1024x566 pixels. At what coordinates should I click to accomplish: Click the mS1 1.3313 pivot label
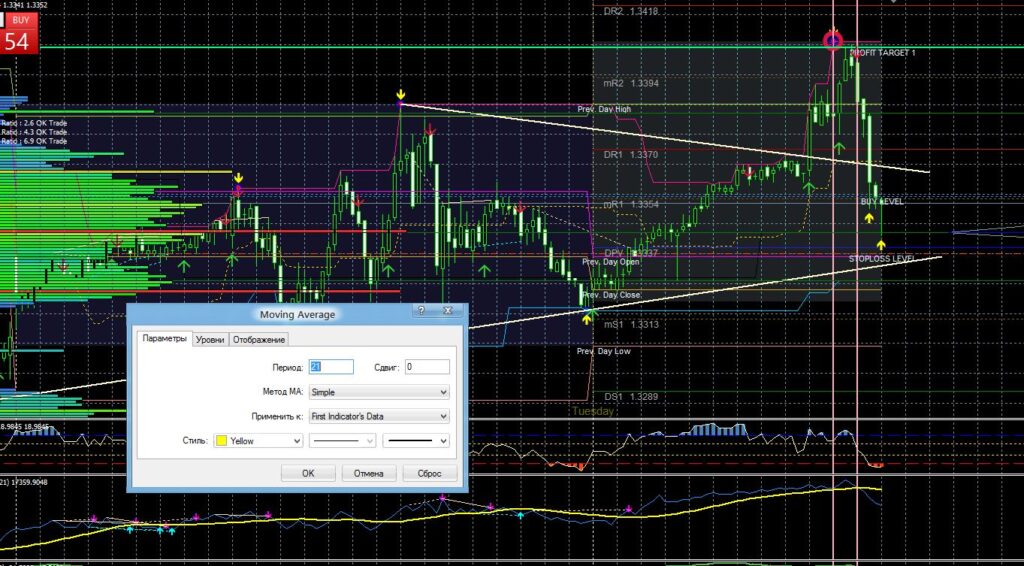point(631,324)
